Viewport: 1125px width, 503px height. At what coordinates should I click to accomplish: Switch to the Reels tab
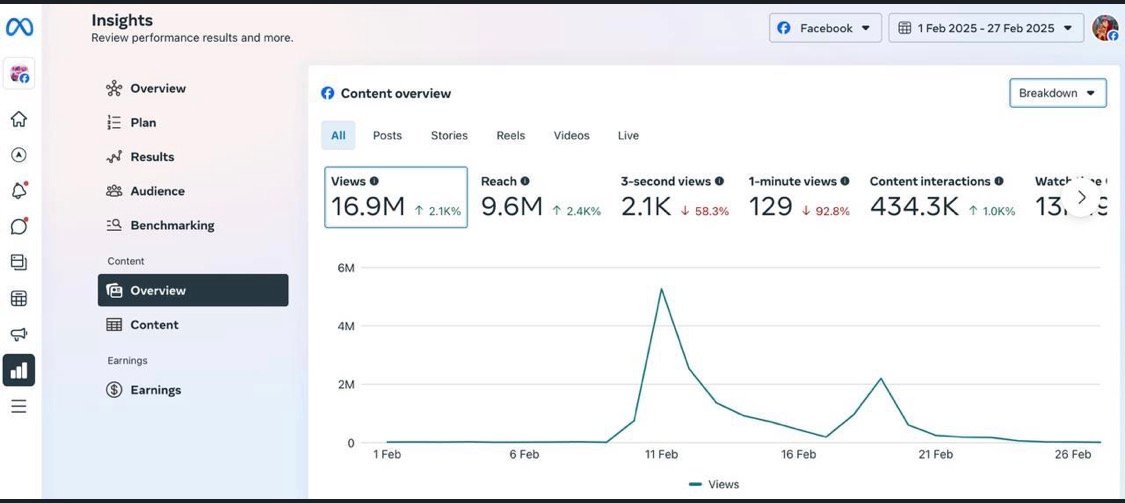(511, 136)
